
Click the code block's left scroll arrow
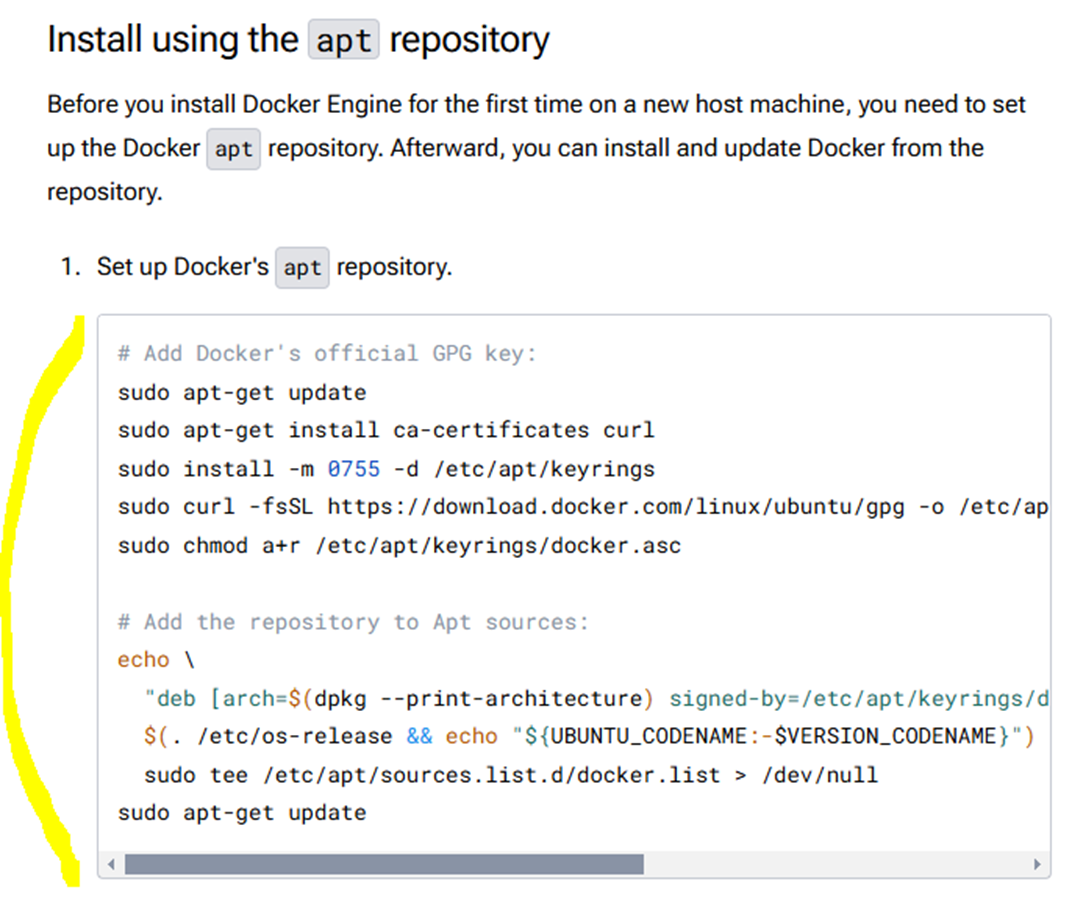pos(111,864)
